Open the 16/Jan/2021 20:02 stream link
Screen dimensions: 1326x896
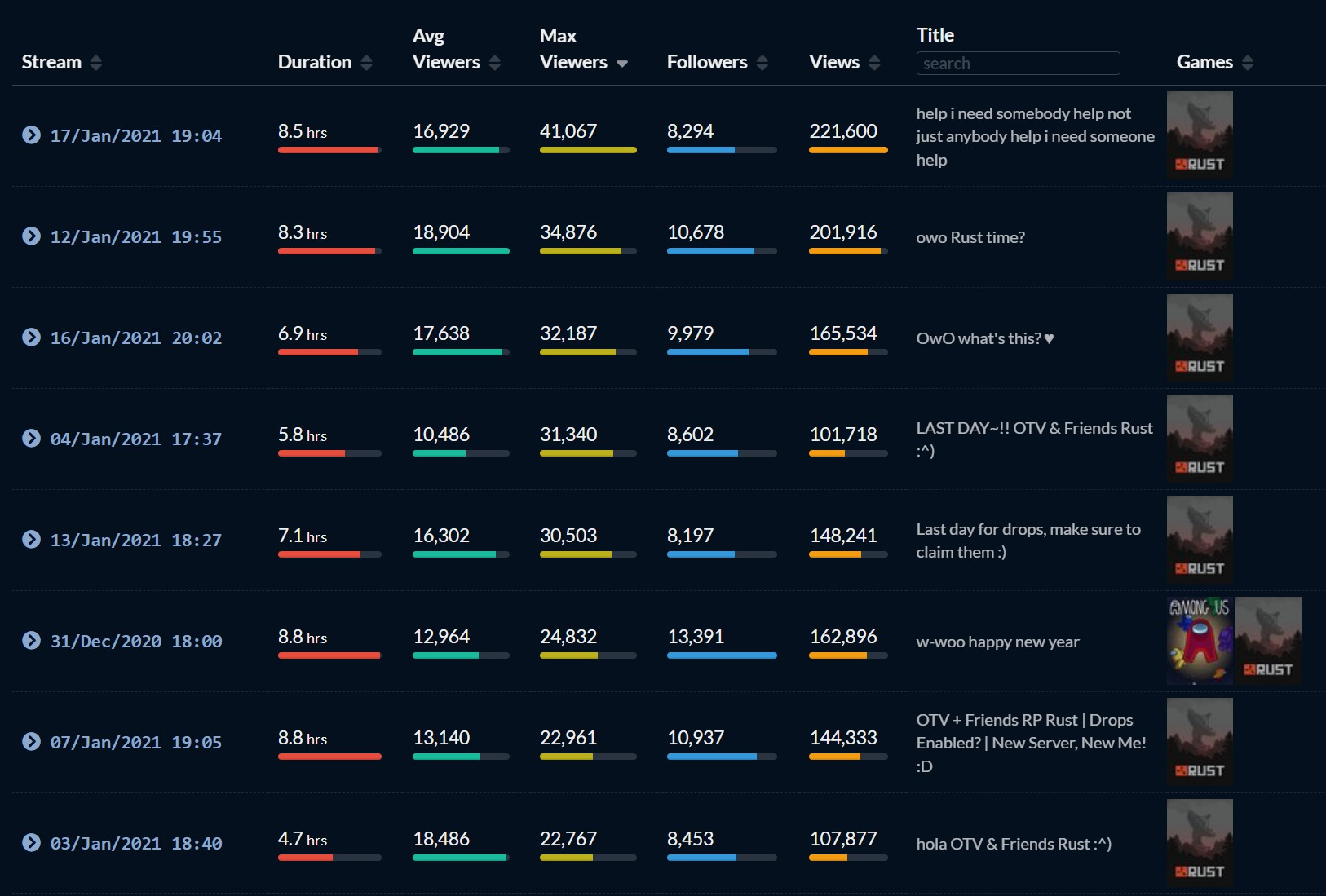(136, 338)
